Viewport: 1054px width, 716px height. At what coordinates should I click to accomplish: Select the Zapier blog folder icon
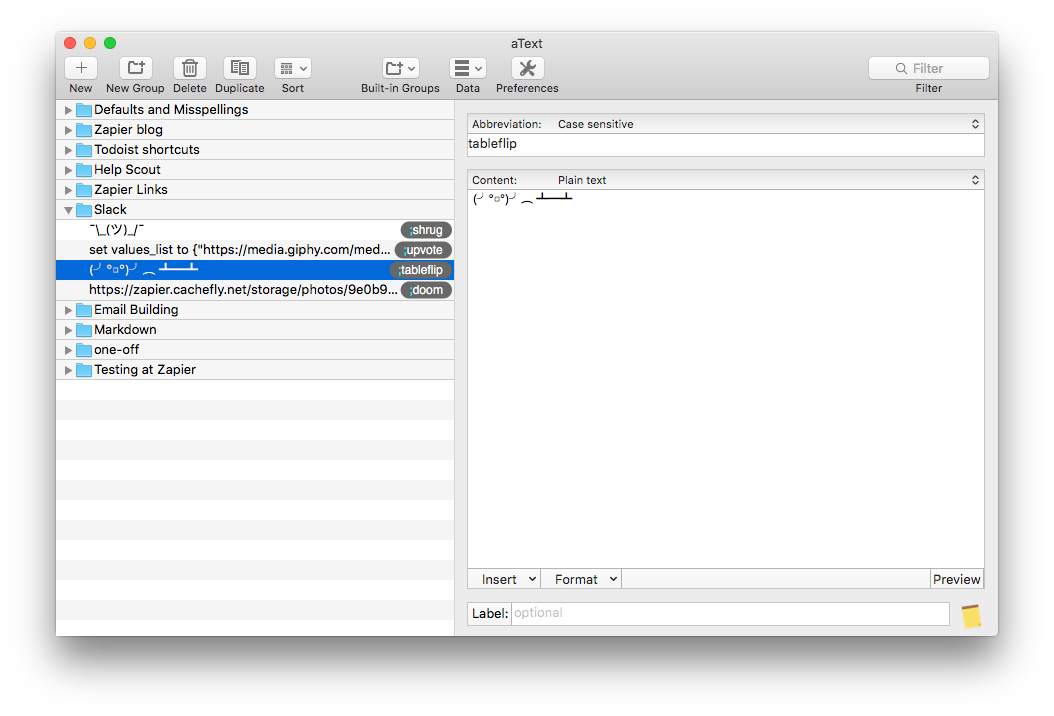pos(84,130)
